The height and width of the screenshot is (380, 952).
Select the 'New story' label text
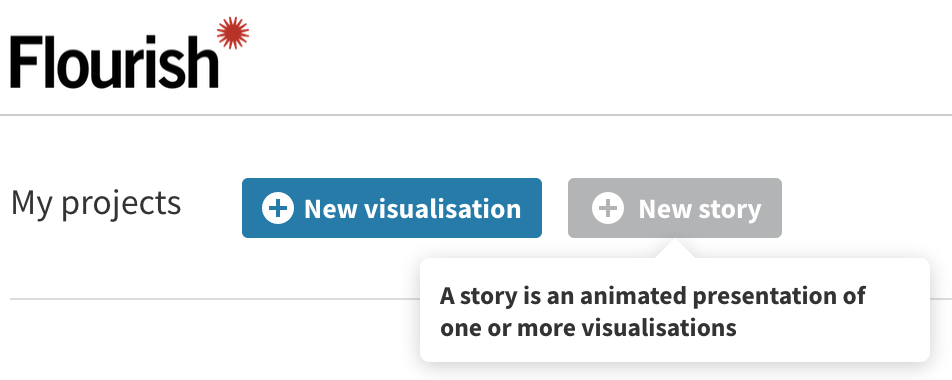coord(699,209)
